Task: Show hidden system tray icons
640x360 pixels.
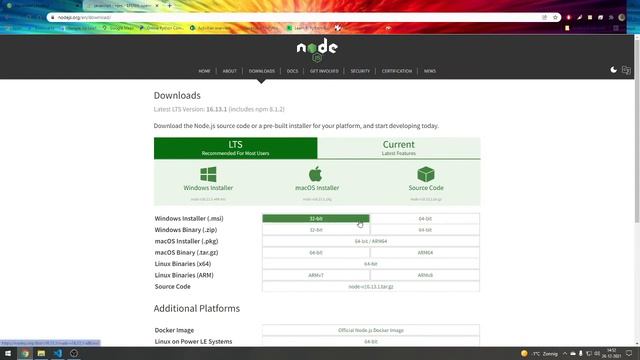Action: click(x=565, y=353)
